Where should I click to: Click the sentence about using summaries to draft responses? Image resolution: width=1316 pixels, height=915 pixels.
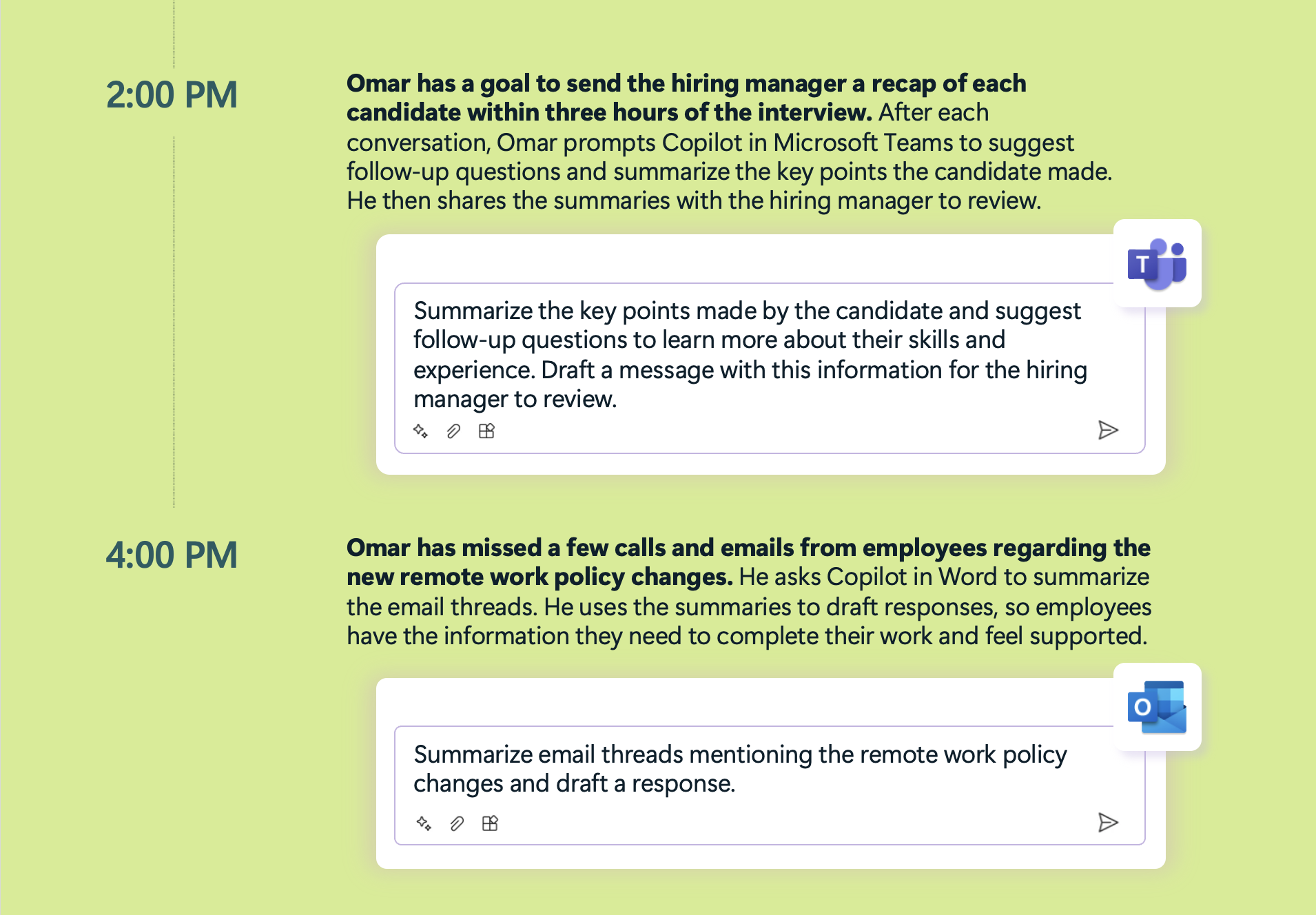[x=847, y=608]
